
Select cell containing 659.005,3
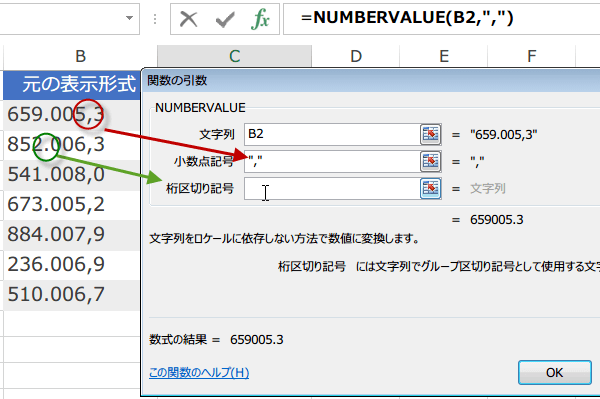[x=72, y=115]
